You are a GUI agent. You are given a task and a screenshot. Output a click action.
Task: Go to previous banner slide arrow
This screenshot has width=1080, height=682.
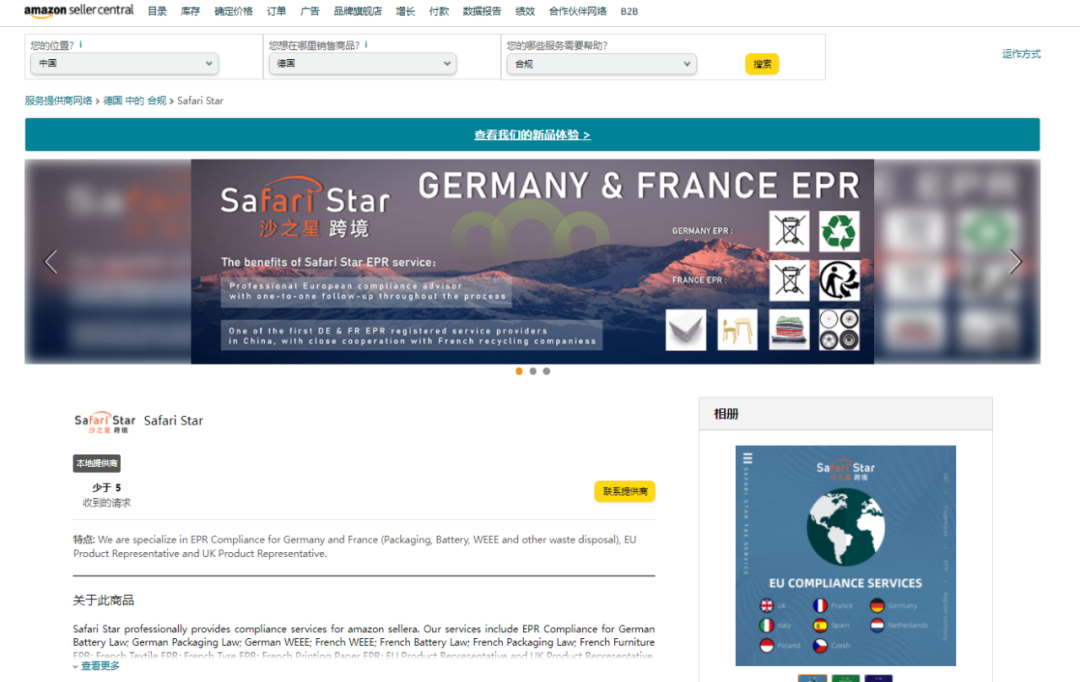[x=50, y=262]
